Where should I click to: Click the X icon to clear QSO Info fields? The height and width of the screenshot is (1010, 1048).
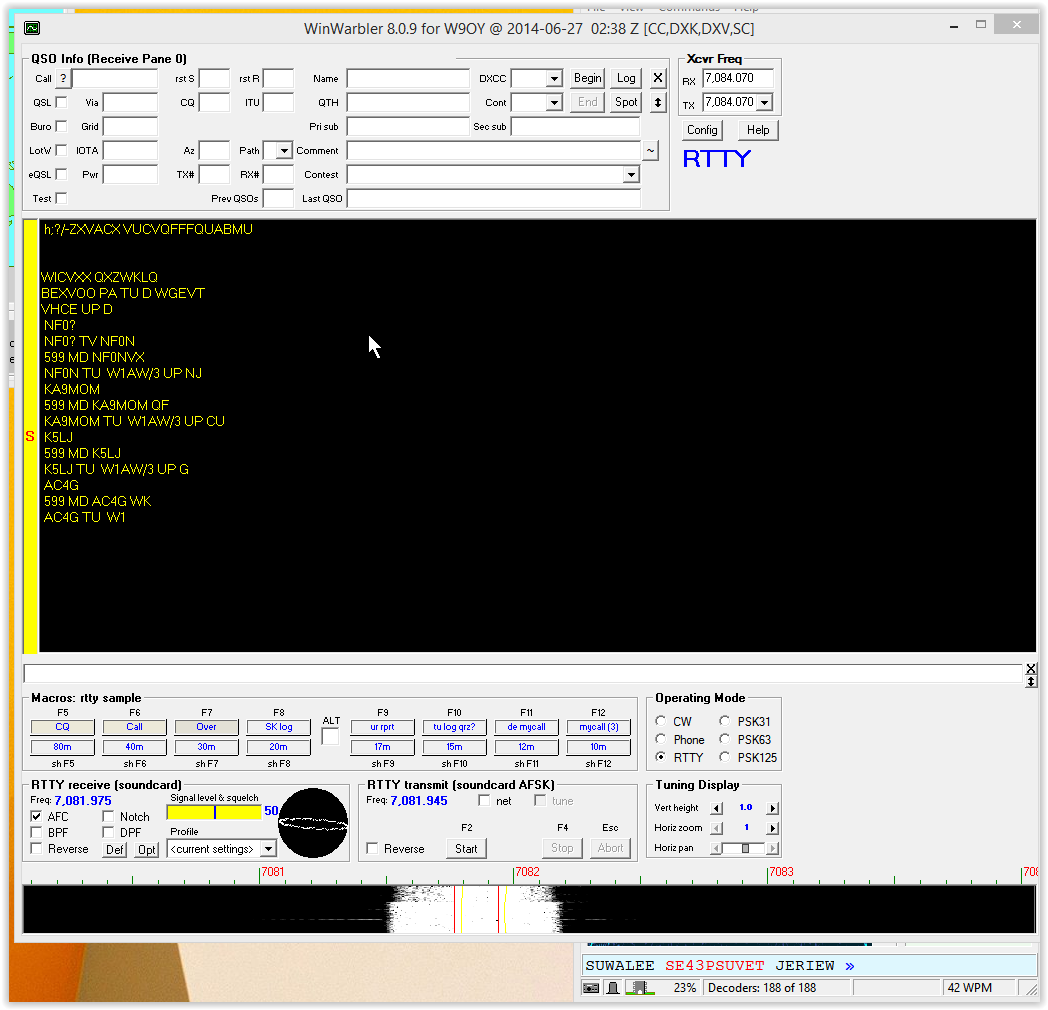(657, 77)
